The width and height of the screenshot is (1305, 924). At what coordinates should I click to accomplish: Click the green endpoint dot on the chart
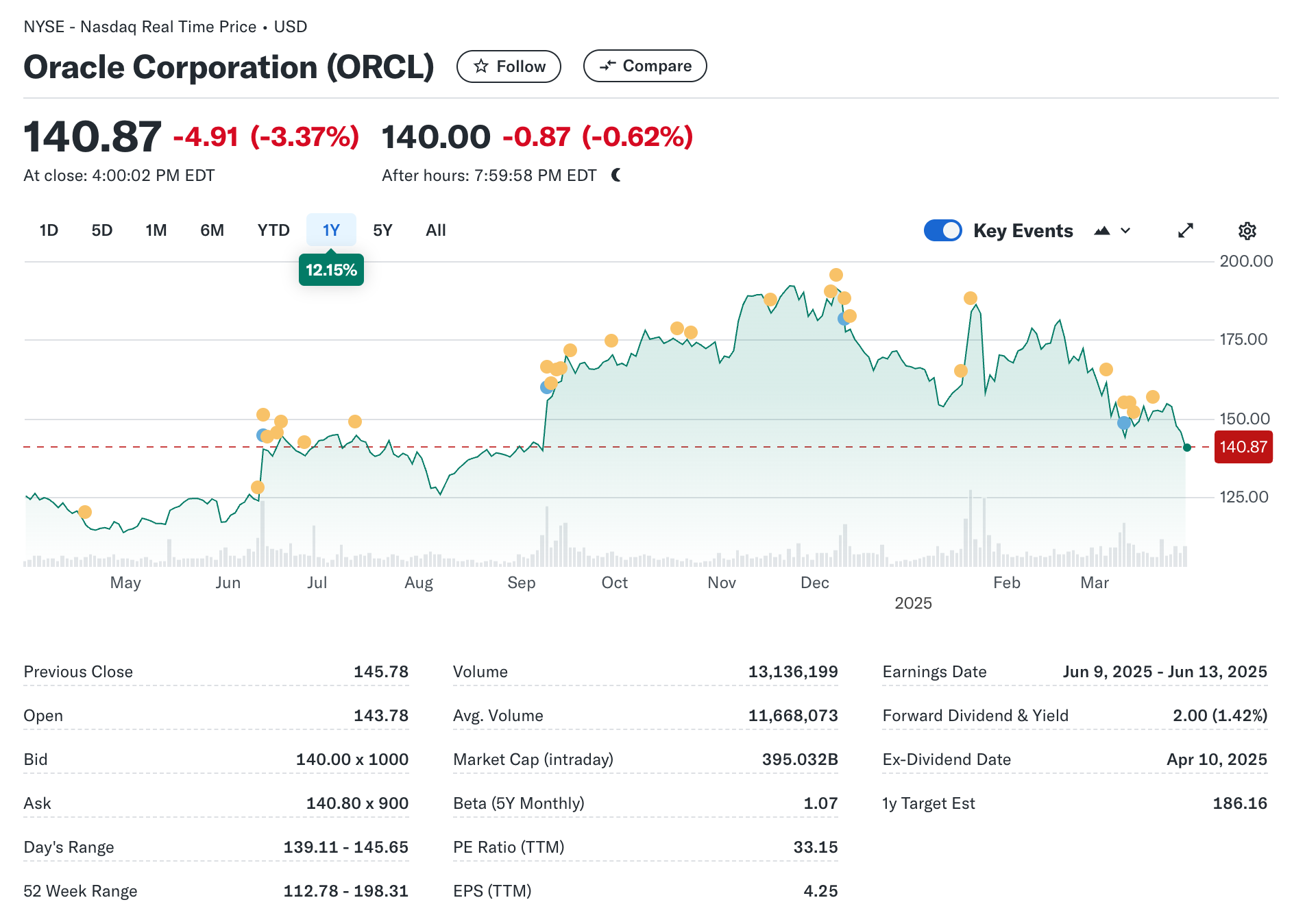tap(1187, 448)
